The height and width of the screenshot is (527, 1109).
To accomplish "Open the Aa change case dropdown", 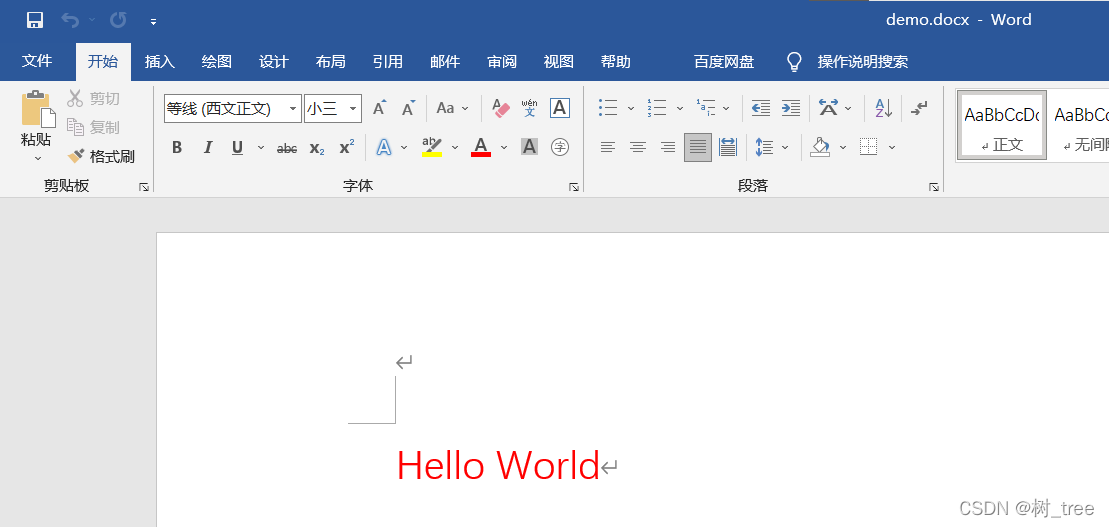I will [453, 108].
